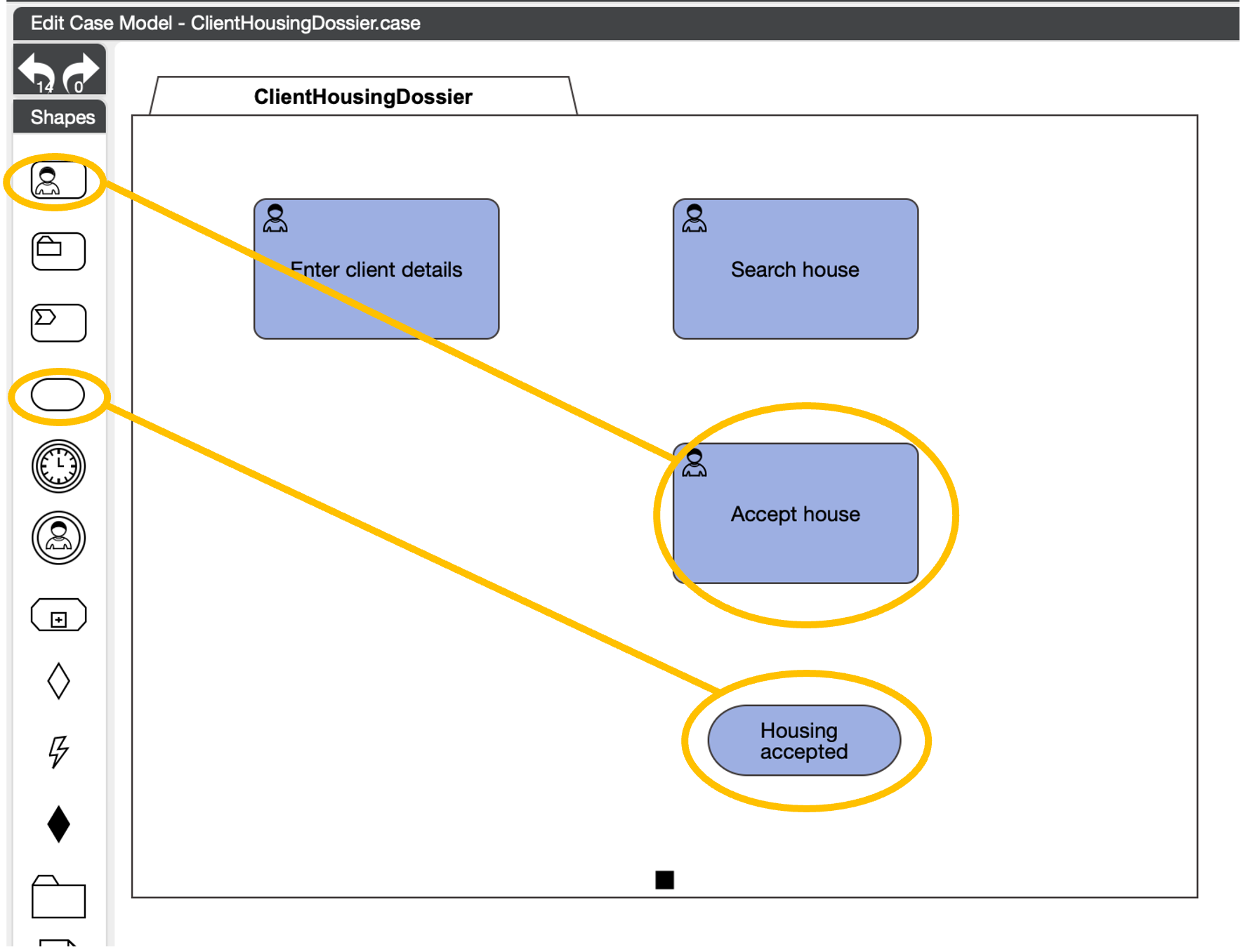This screenshot has width=1245, height=952.
Task: Select the lightning bolt shape
Action: tap(58, 752)
